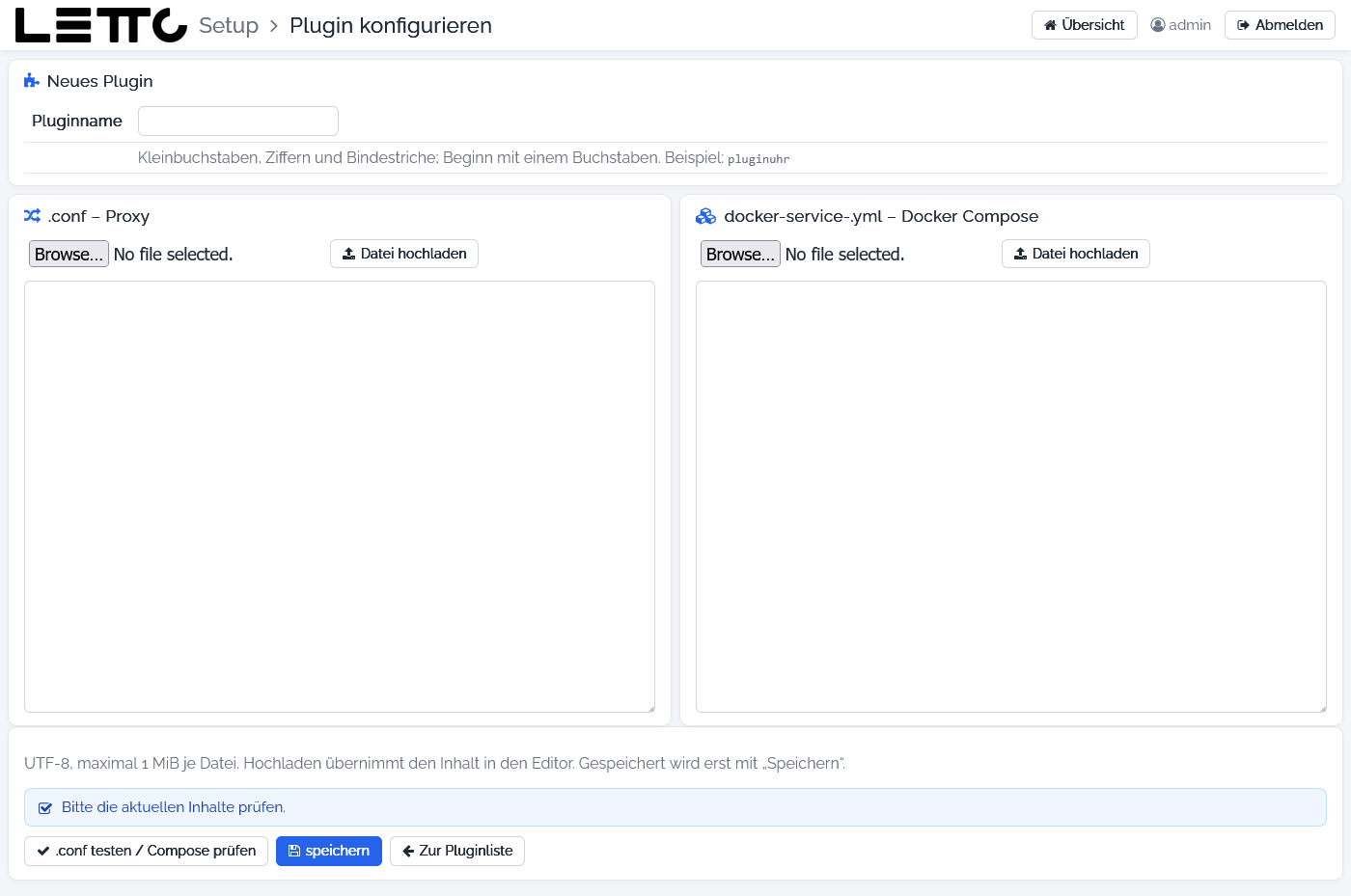Browse for a .conf proxy file
Image resolution: width=1351 pixels, height=896 pixels.
(69, 254)
